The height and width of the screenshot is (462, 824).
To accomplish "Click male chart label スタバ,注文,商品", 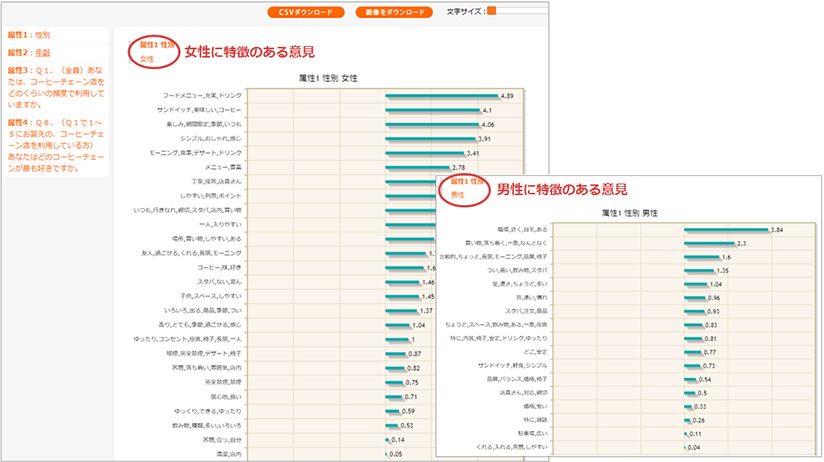I will [526, 311].
